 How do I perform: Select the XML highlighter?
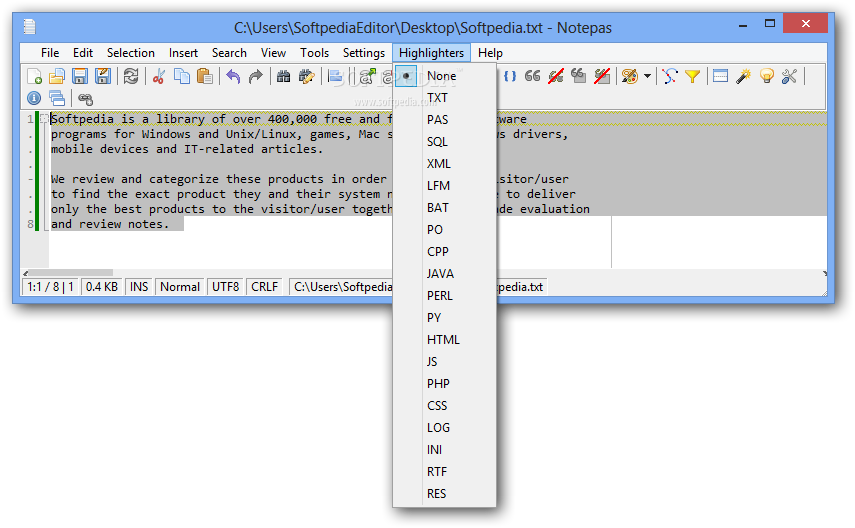[444, 164]
